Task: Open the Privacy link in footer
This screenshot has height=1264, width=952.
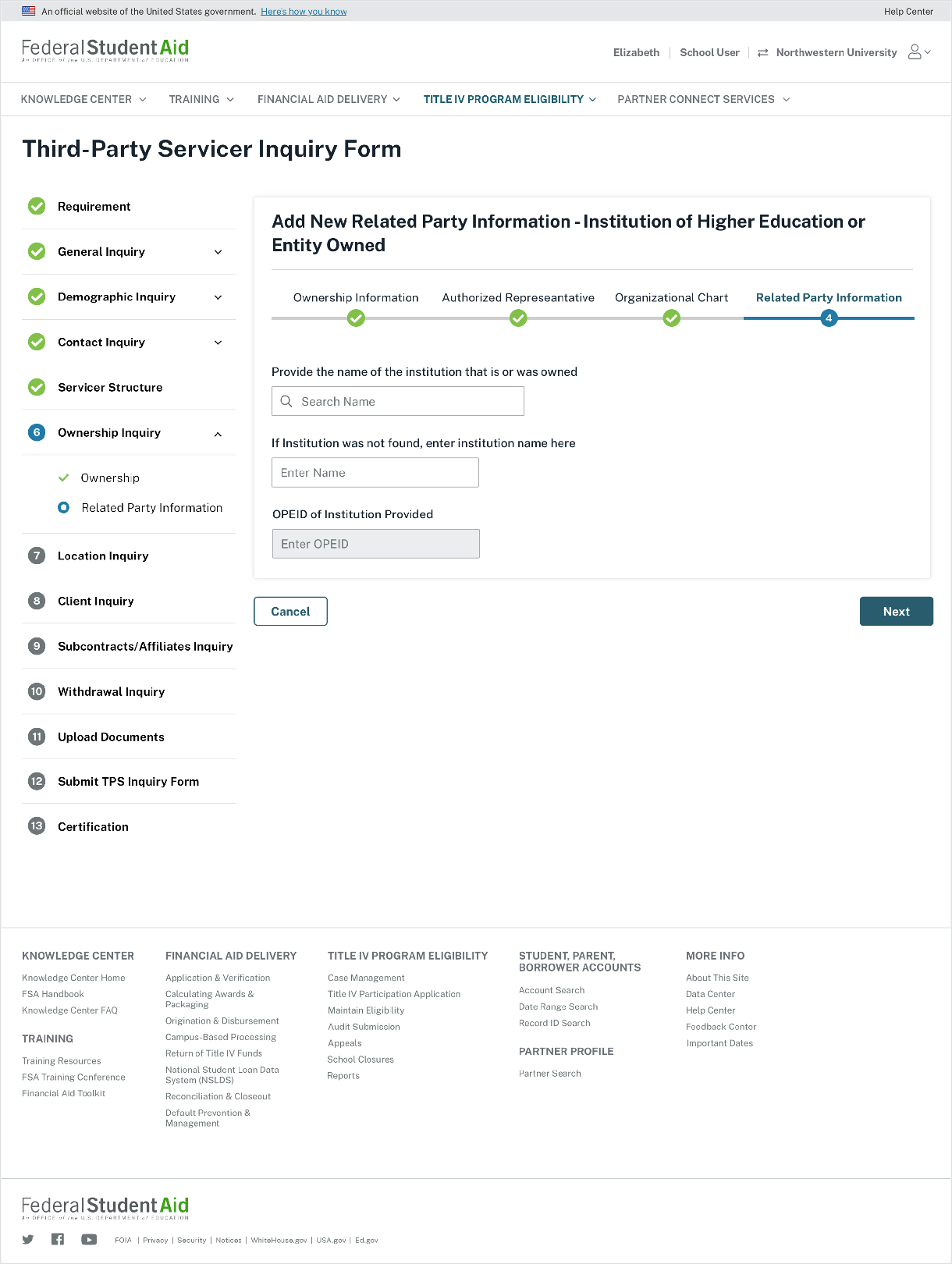Action: [x=155, y=1240]
